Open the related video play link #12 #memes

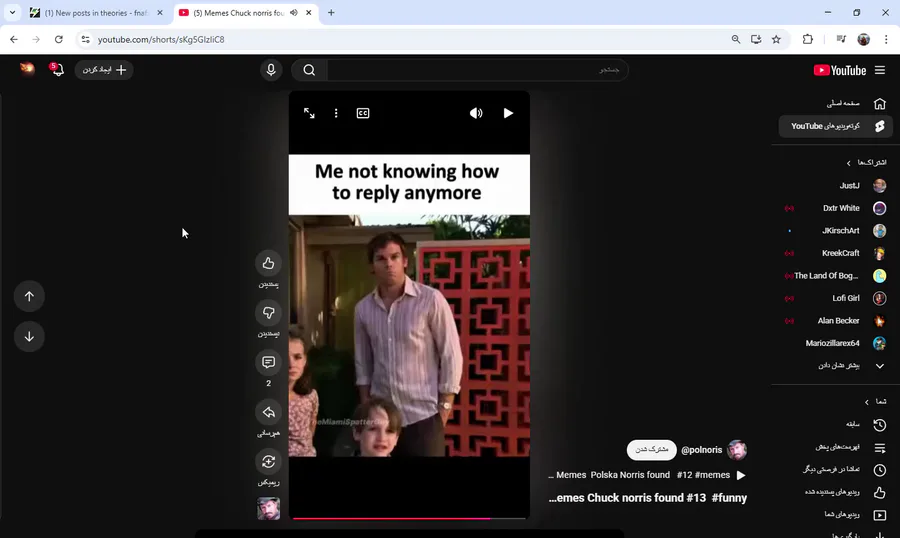pos(647,475)
